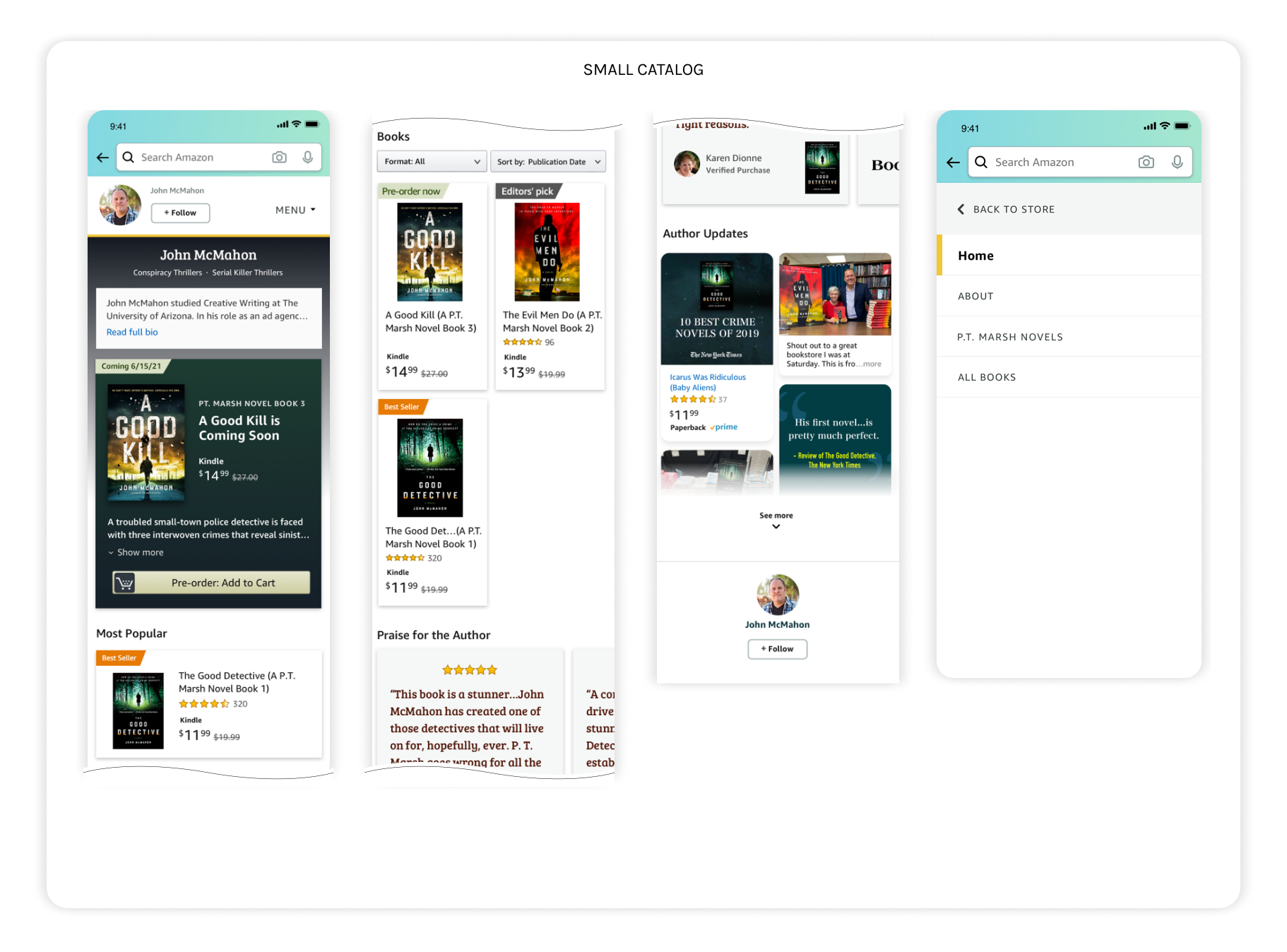Click the star rating above the 'This book is a stunner' quote
The image size is (1287, 952).
(470, 670)
